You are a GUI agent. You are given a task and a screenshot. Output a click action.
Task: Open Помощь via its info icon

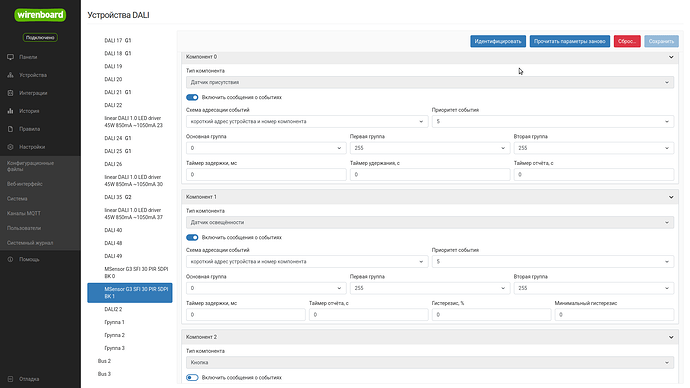pyautogui.click(x=11, y=260)
